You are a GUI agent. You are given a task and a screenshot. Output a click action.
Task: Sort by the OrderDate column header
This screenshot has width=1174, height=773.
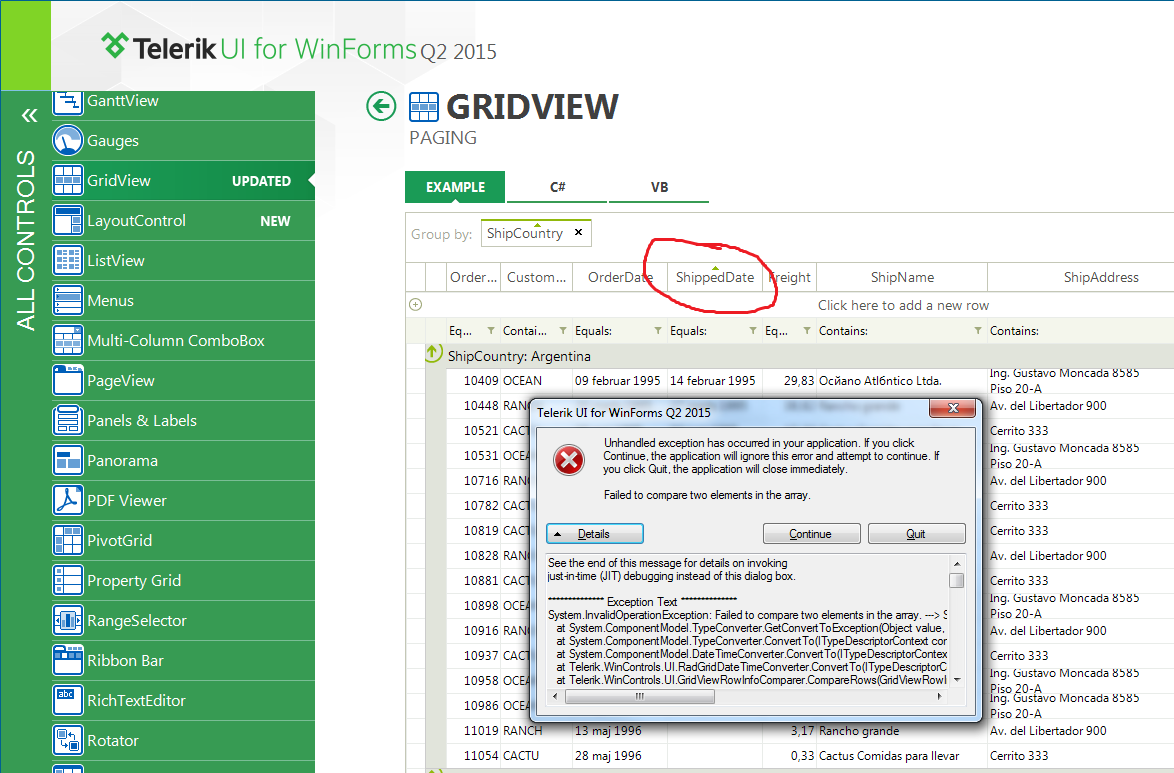click(620, 277)
